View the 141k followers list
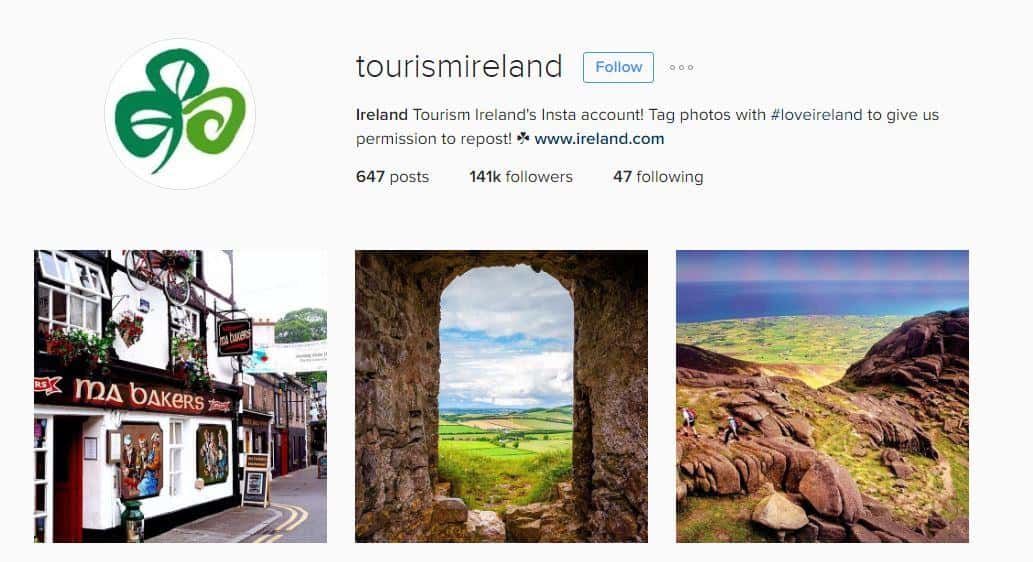The height and width of the screenshot is (562, 1033). click(x=521, y=177)
